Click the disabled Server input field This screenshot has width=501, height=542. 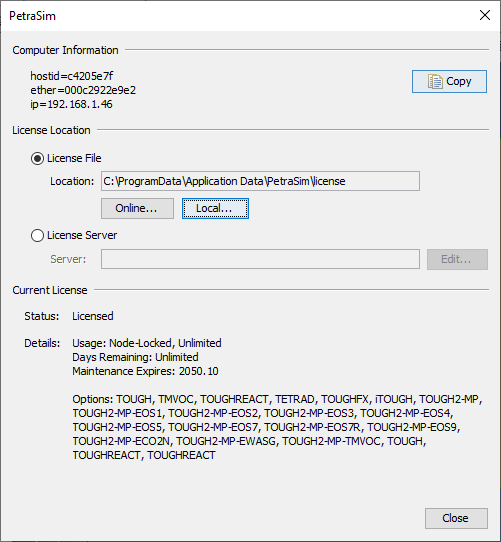click(x=260, y=259)
